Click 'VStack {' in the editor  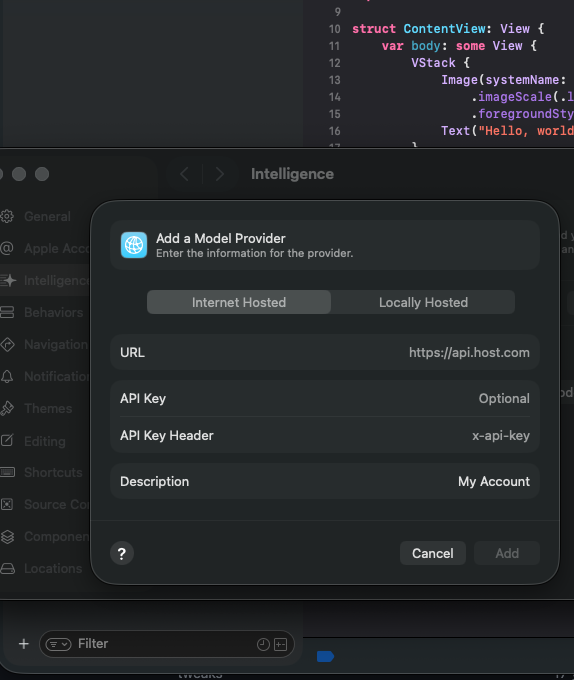[x=440, y=63]
